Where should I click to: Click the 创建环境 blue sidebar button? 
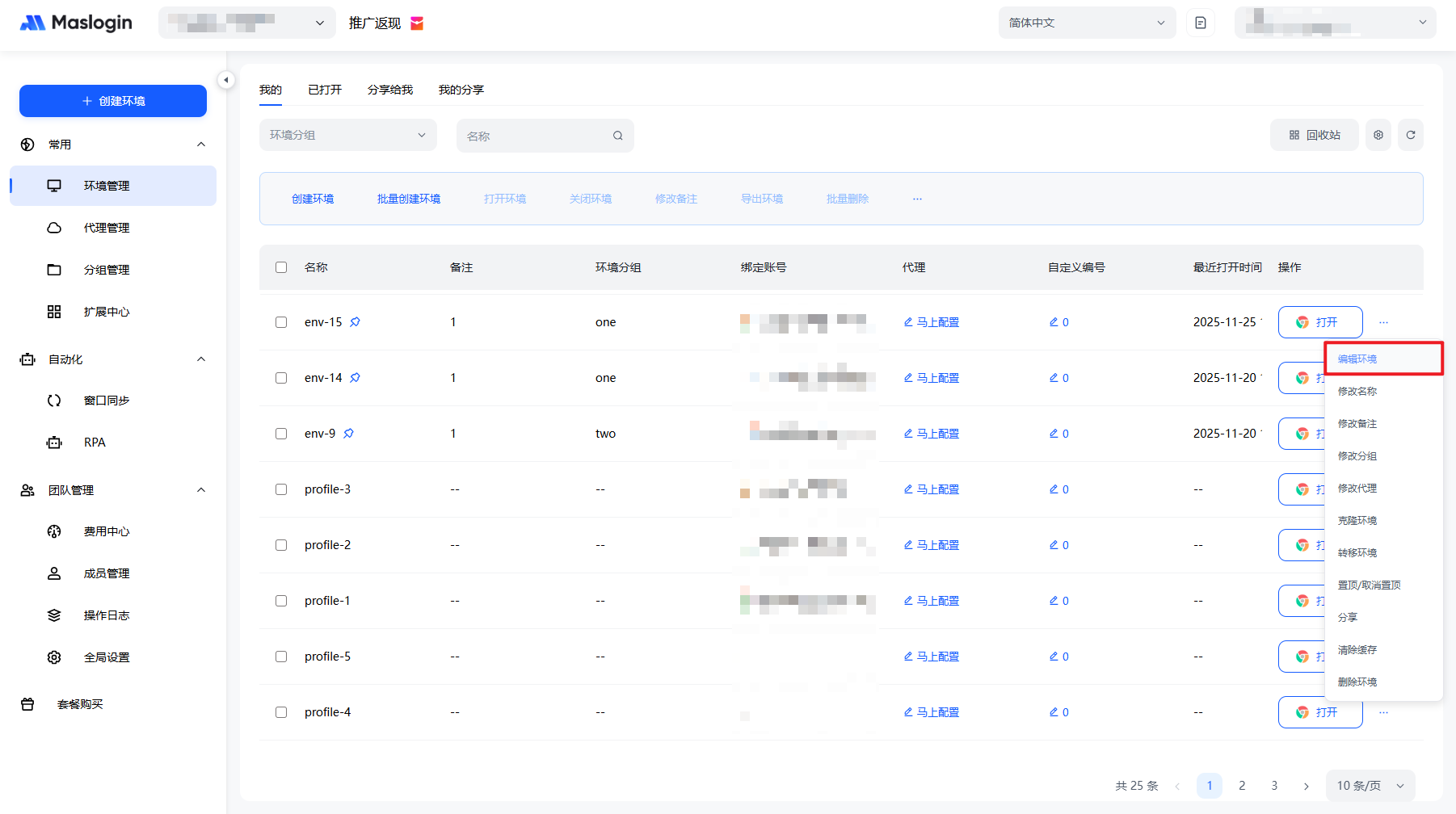pyautogui.click(x=113, y=101)
